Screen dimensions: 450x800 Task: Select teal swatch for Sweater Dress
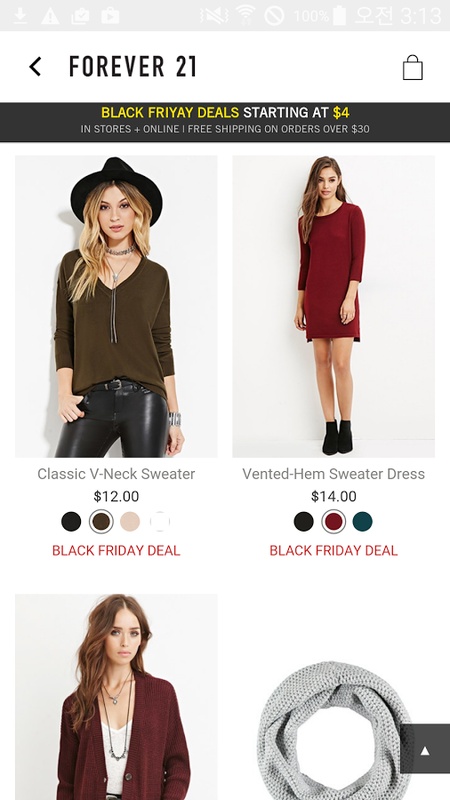point(363,521)
